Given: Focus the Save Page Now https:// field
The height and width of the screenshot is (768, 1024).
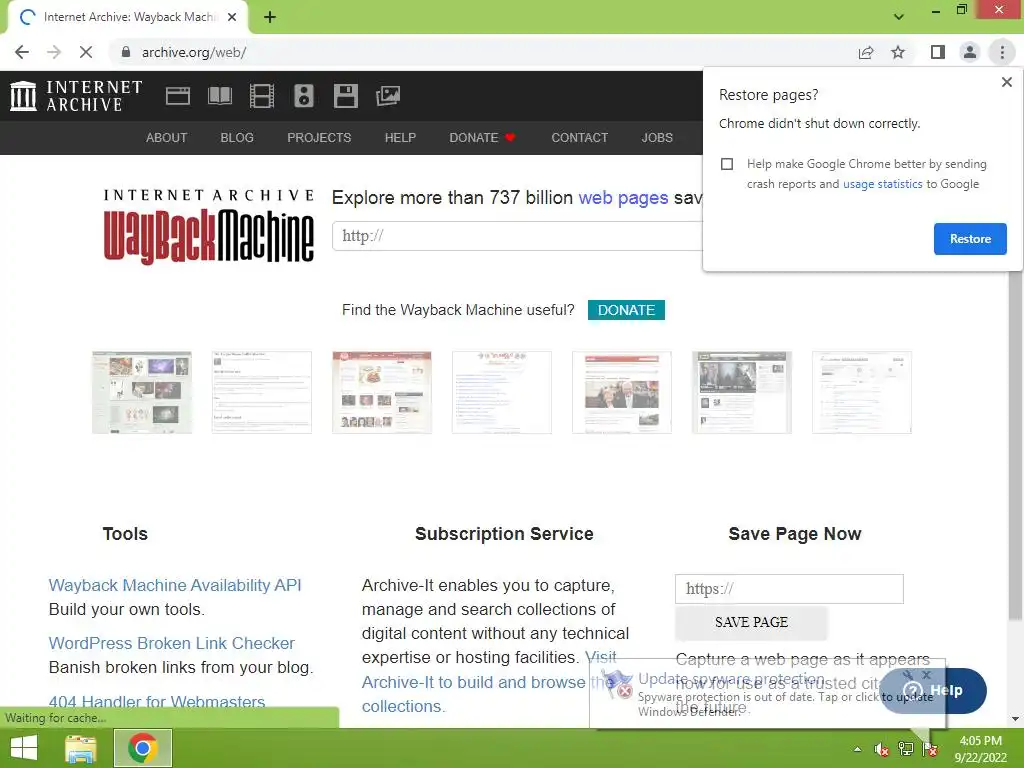Looking at the screenshot, I should click(789, 589).
